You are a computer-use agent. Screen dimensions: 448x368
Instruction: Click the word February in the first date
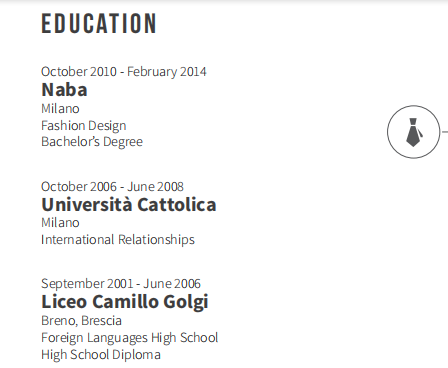pos(152,72)
